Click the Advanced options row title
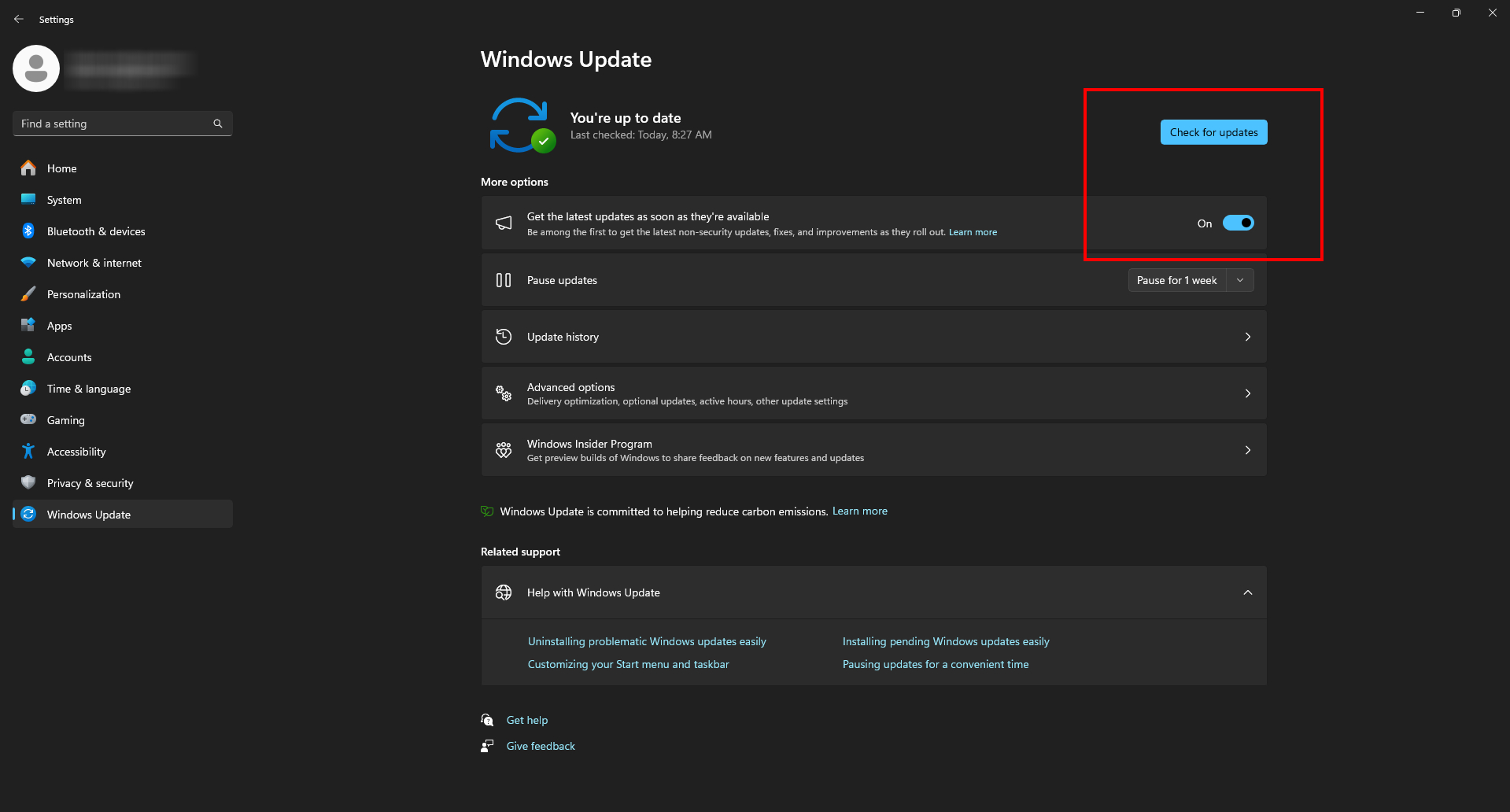 [x=571, y=387]
